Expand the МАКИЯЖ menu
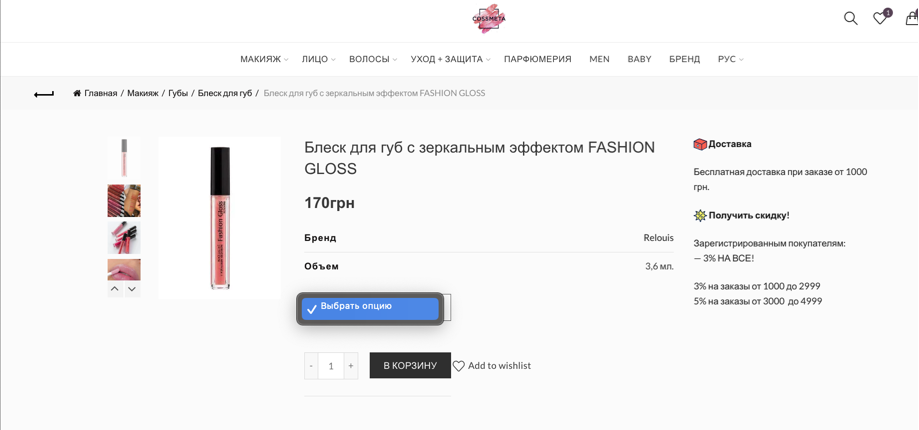 click(x=264, y=59)
